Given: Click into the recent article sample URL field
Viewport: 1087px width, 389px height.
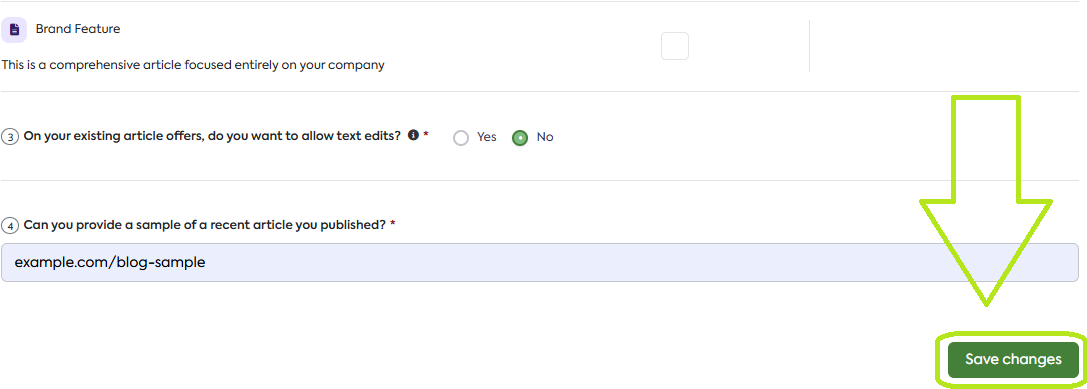Looking at the screenshot, I should pos(540,262).
